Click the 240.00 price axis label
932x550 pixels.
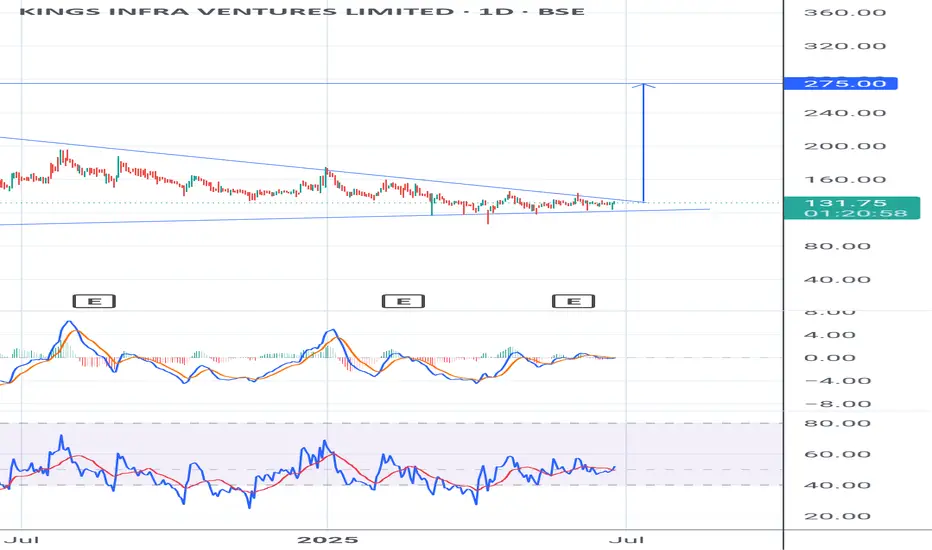(x=845, y=113)
